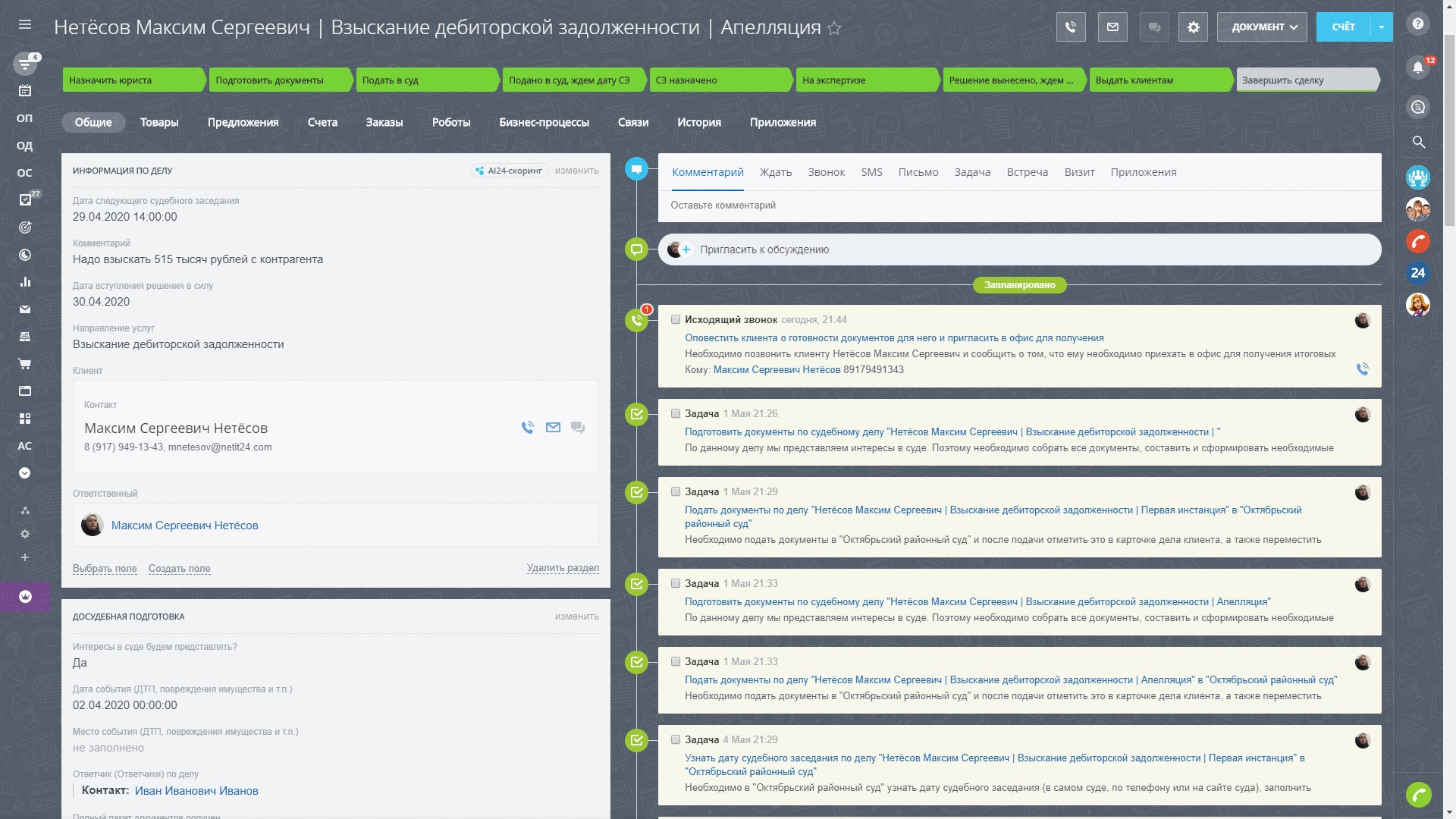Click the email icon in contact card
The width and height of the screenshot is (1456, 819).
553,428
